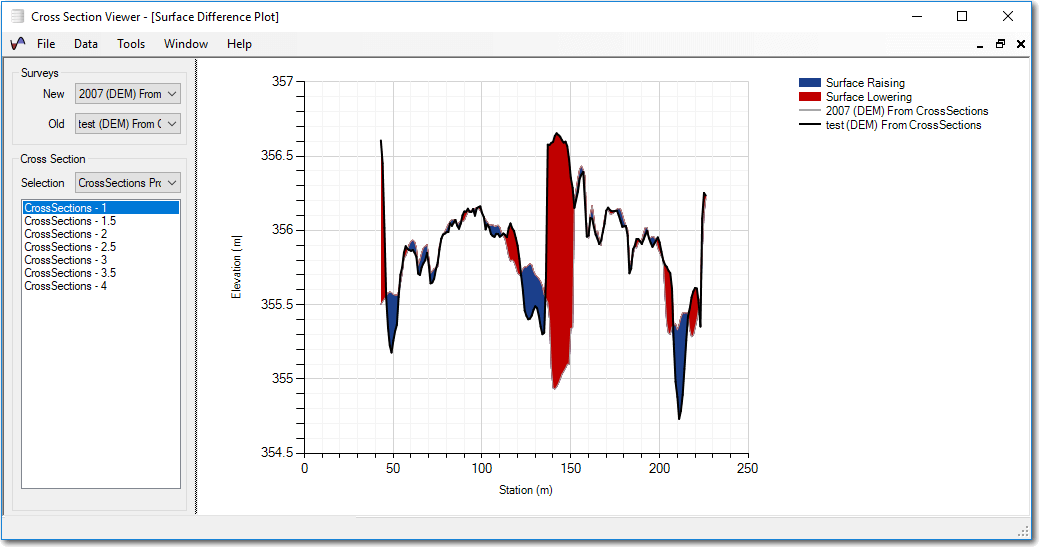
Task: Click the Cross Section Viewer title bar icon
Action: point(17,17)
